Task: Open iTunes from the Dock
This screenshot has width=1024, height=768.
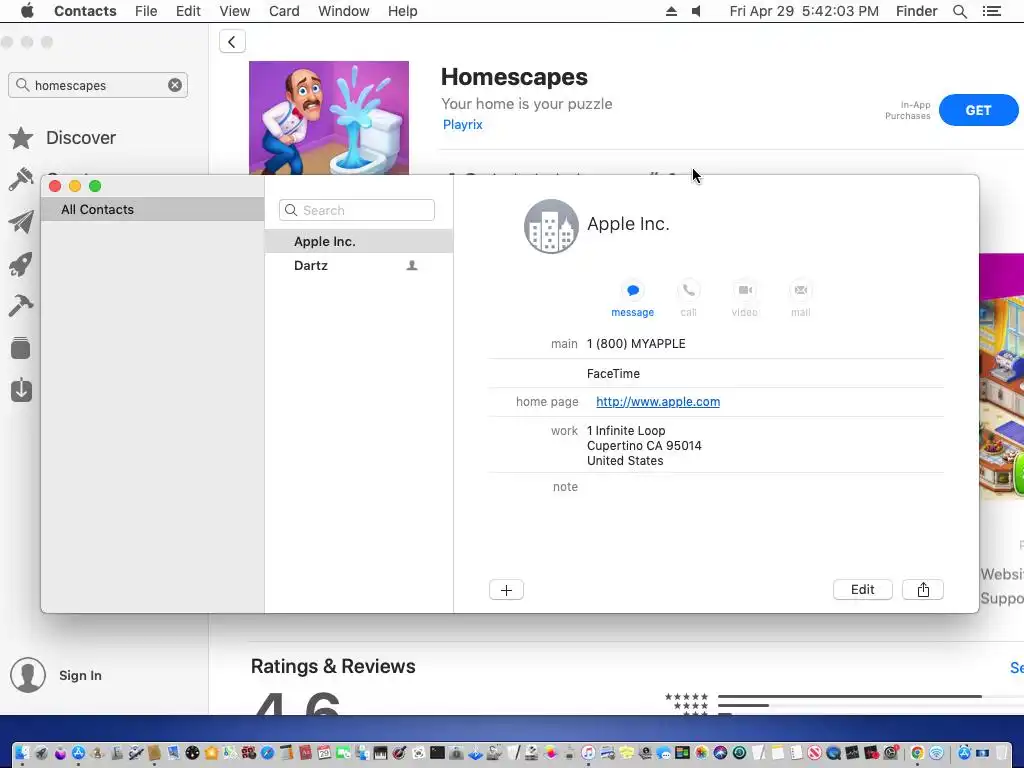Action: [588, 753]
